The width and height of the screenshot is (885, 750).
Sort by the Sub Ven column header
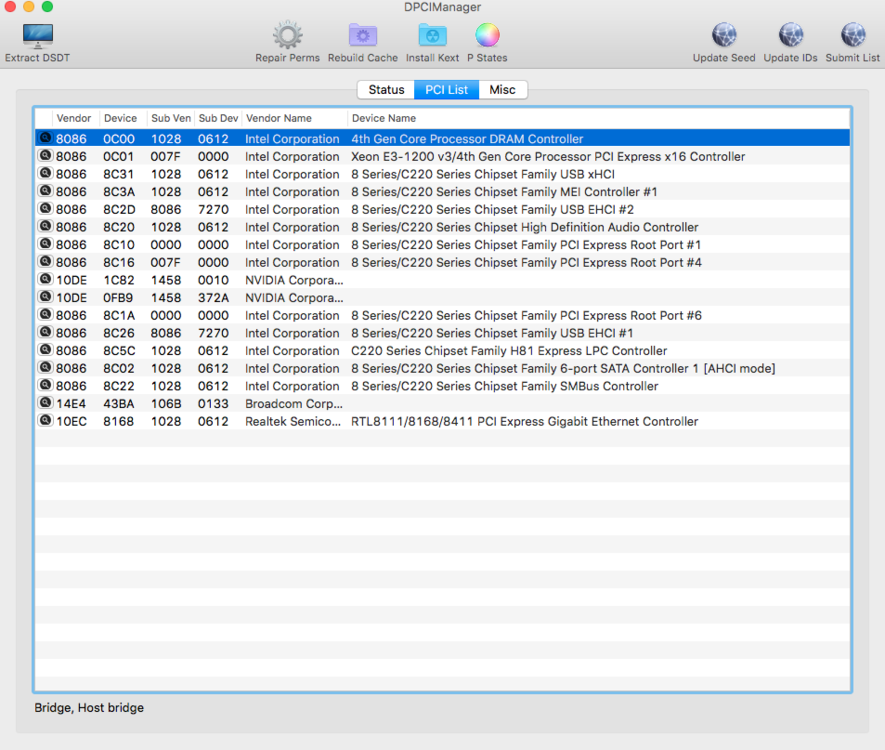tap(171, 118)
